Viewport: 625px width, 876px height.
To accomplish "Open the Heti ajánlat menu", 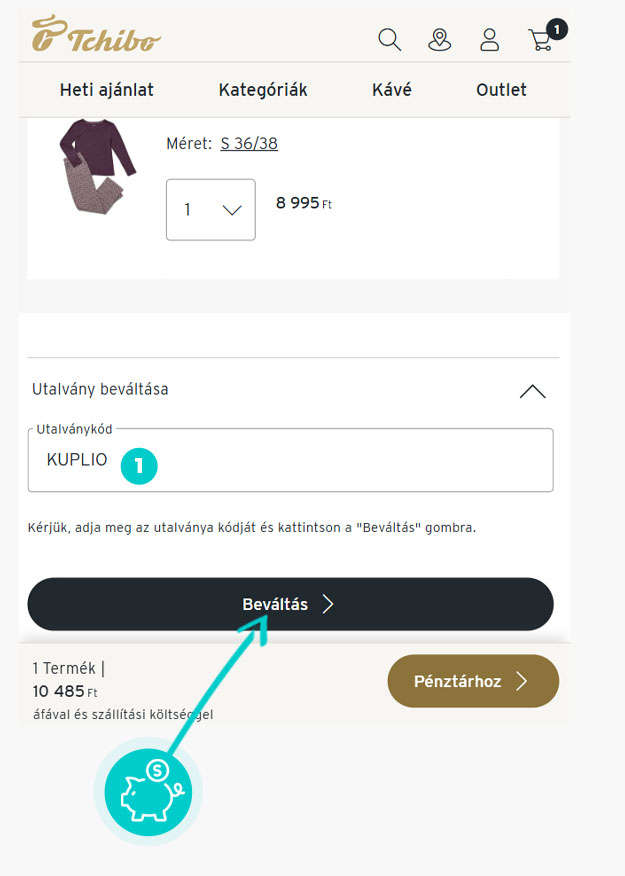I will [107, 90].
